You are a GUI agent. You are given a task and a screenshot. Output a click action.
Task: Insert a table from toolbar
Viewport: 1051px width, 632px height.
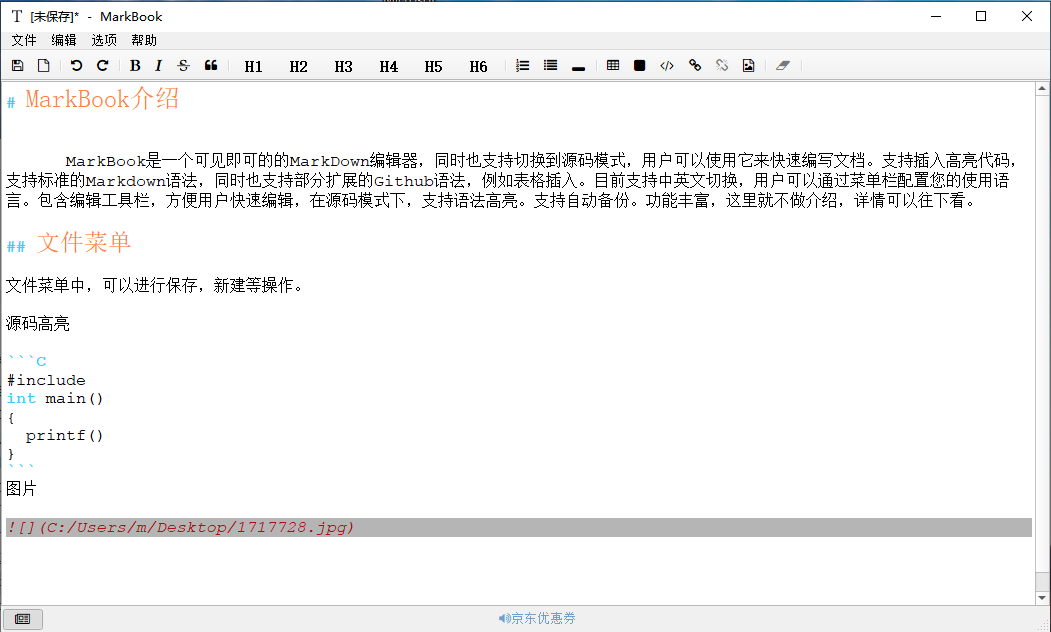[613, 66]
